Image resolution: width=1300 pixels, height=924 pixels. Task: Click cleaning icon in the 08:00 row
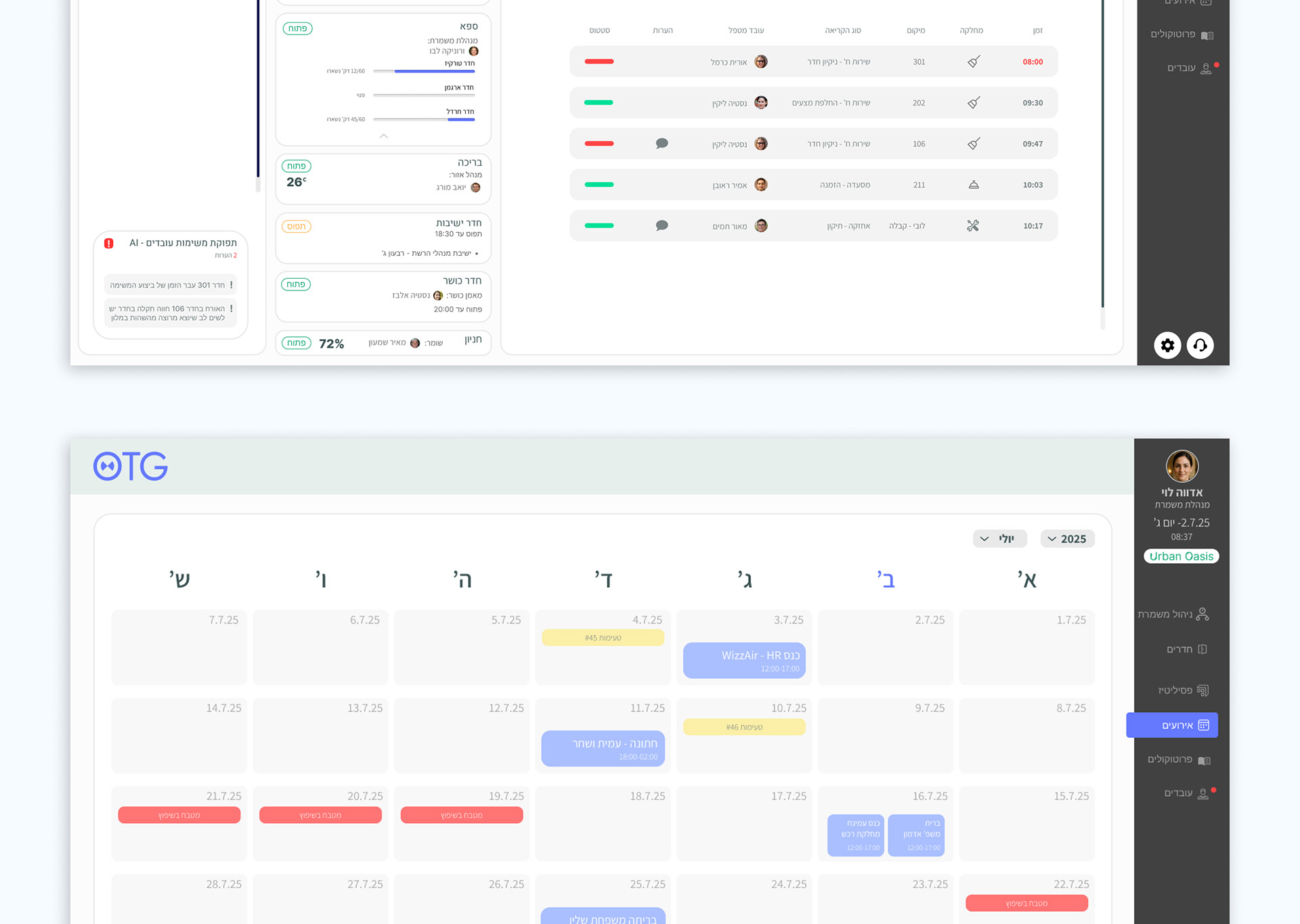coord(973,62)
